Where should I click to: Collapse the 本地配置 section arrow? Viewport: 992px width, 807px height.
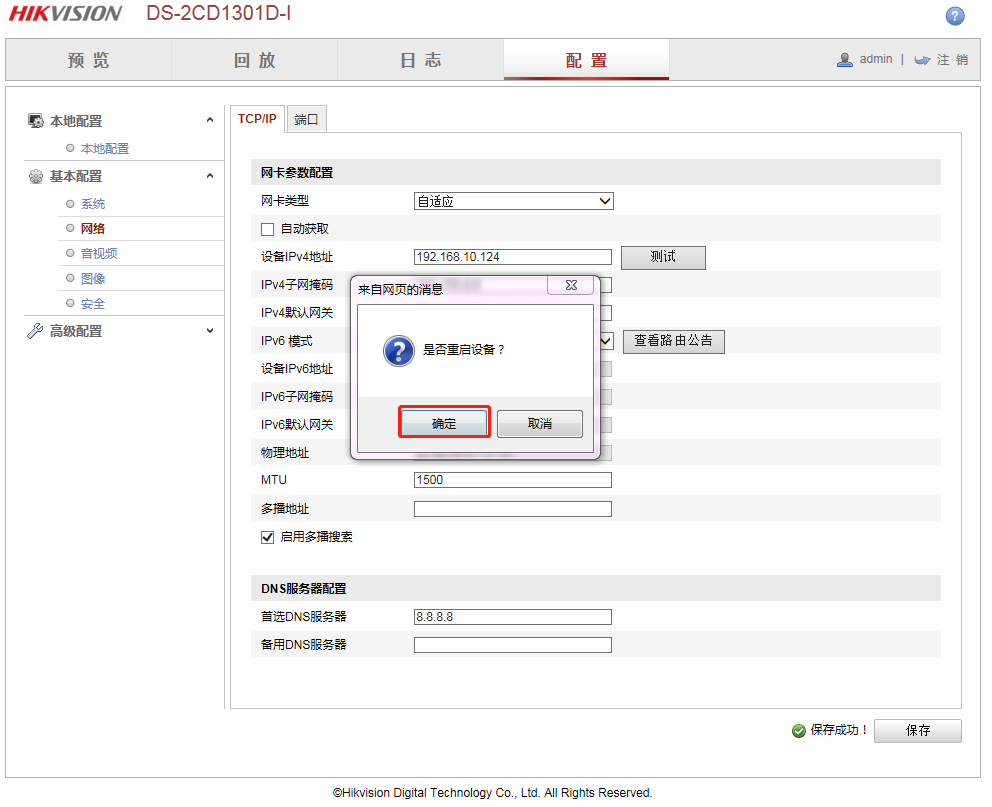point(210,121)
